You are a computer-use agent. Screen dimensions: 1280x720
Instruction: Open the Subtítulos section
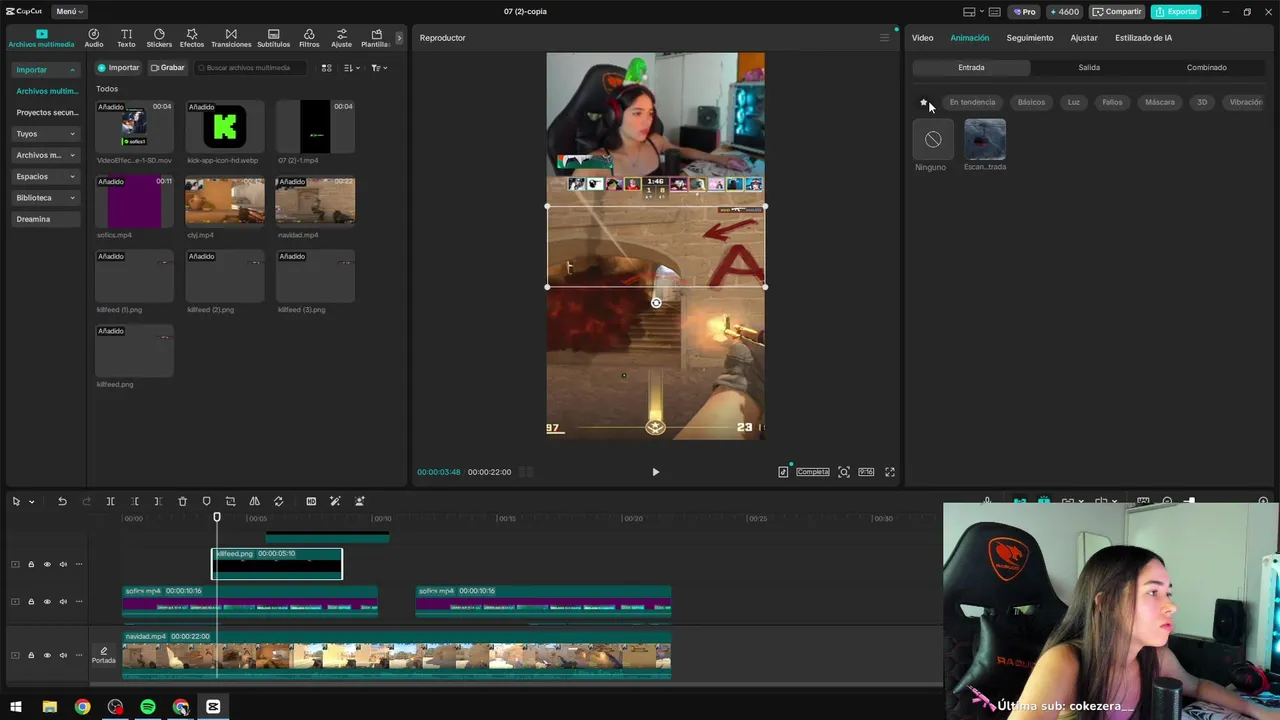tap(273, 38)
